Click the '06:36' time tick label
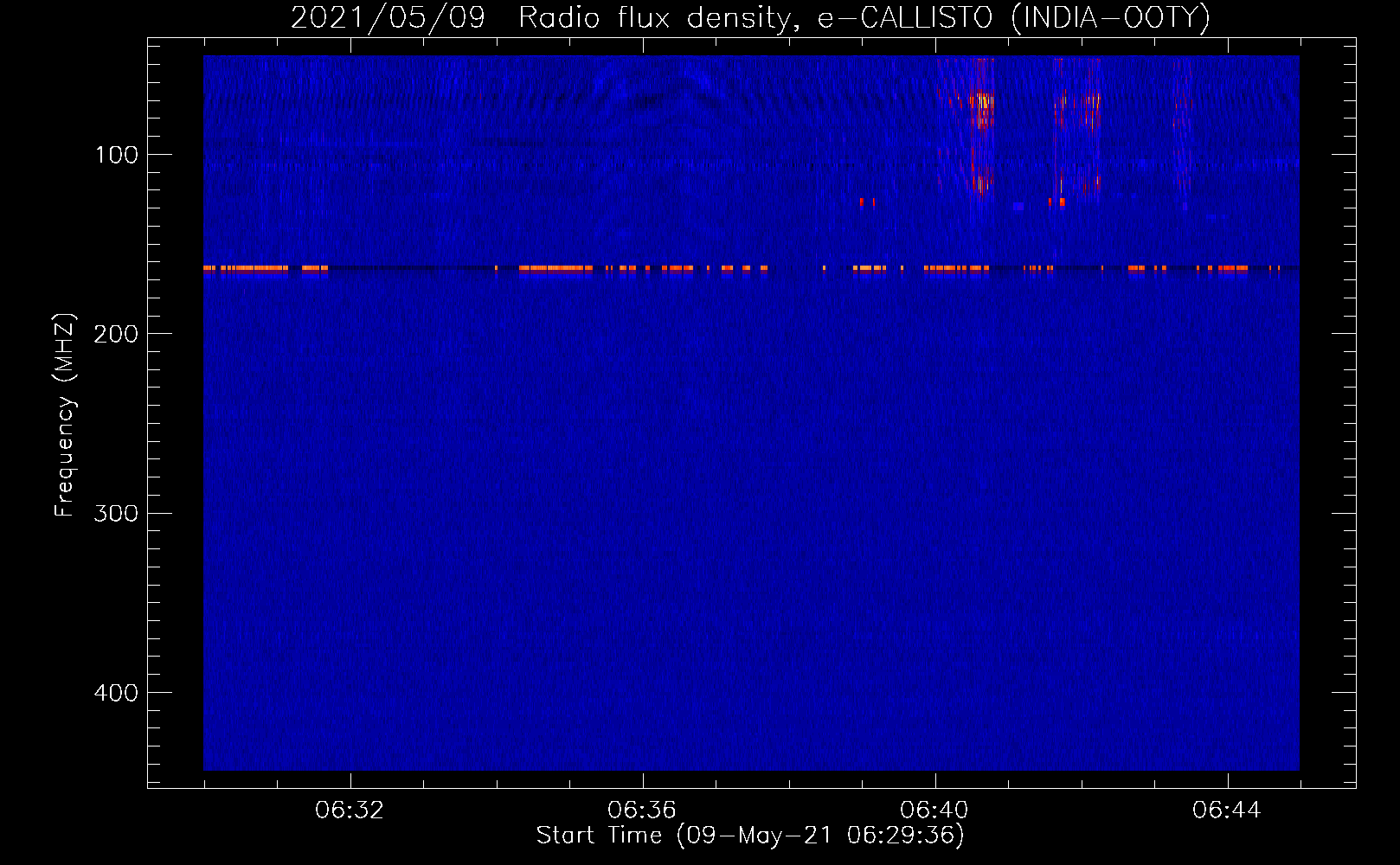Image resolution: width=1400 pixels, height=865 pixels. tap(642, 811)
